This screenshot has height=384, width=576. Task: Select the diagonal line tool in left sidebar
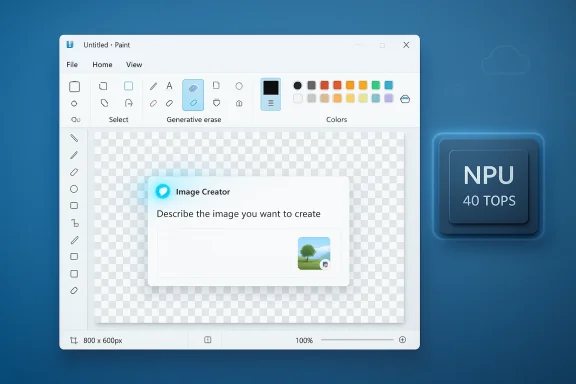(74, 138)
